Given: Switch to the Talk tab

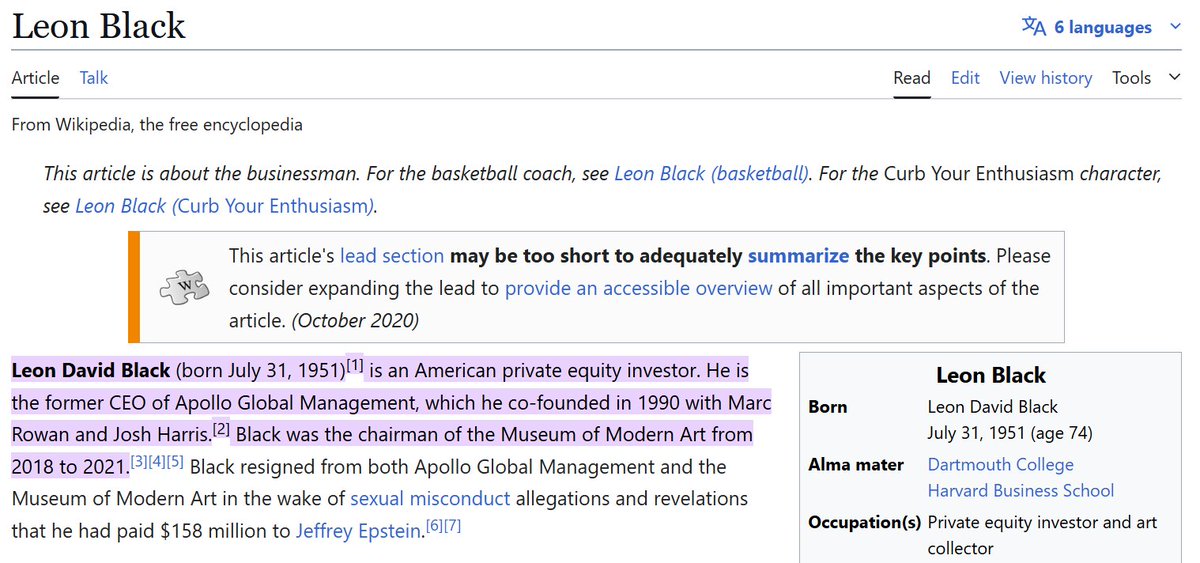Looking at the screenshot, I should point(94,78).
